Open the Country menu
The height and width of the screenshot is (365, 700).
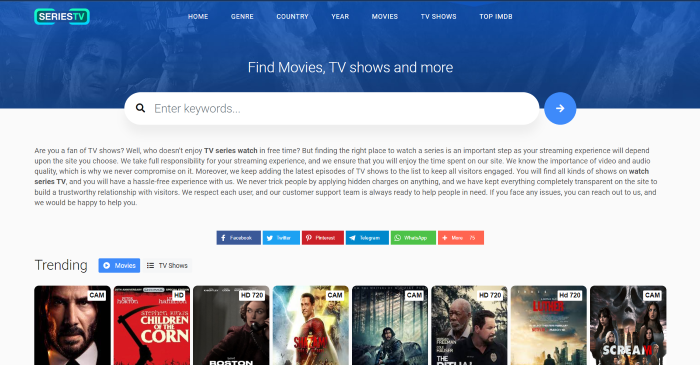292,17
